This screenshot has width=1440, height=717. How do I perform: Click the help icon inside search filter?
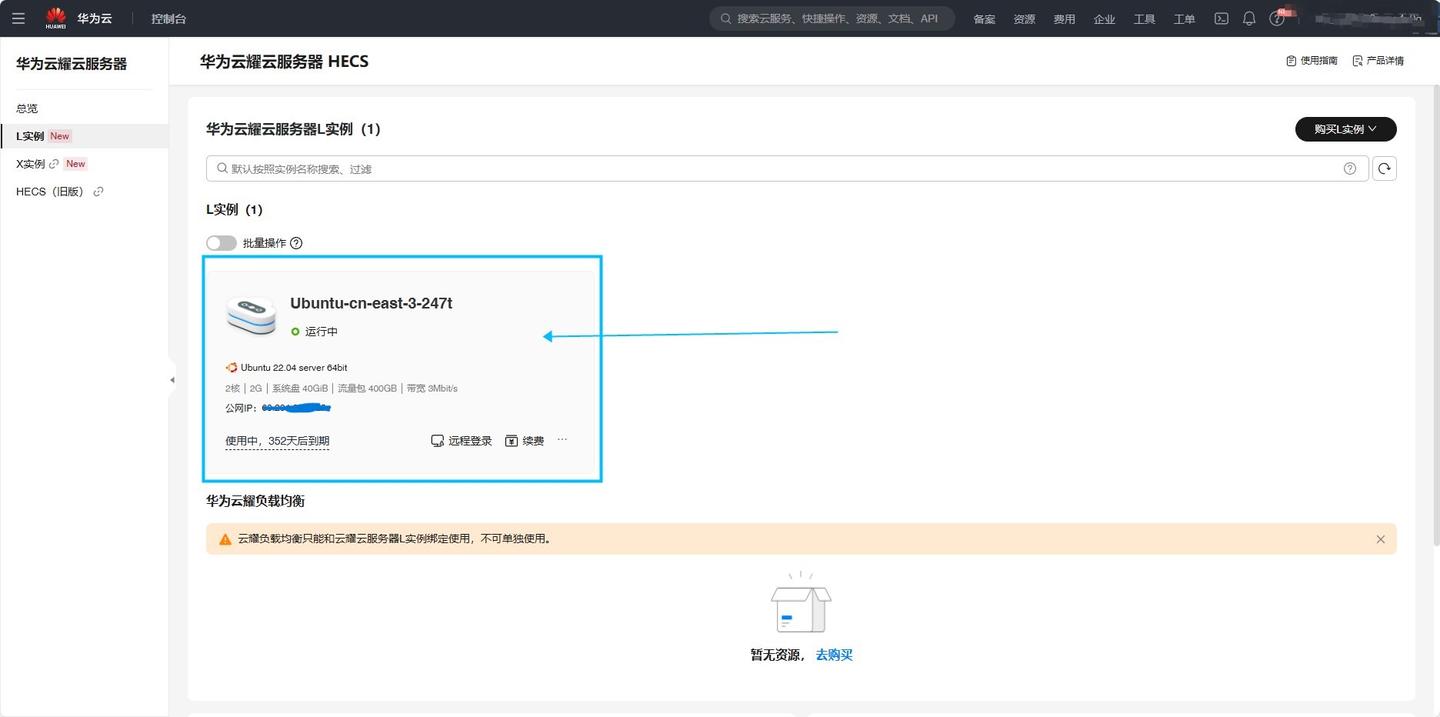pyautogui.click(x=1350, y=169)
